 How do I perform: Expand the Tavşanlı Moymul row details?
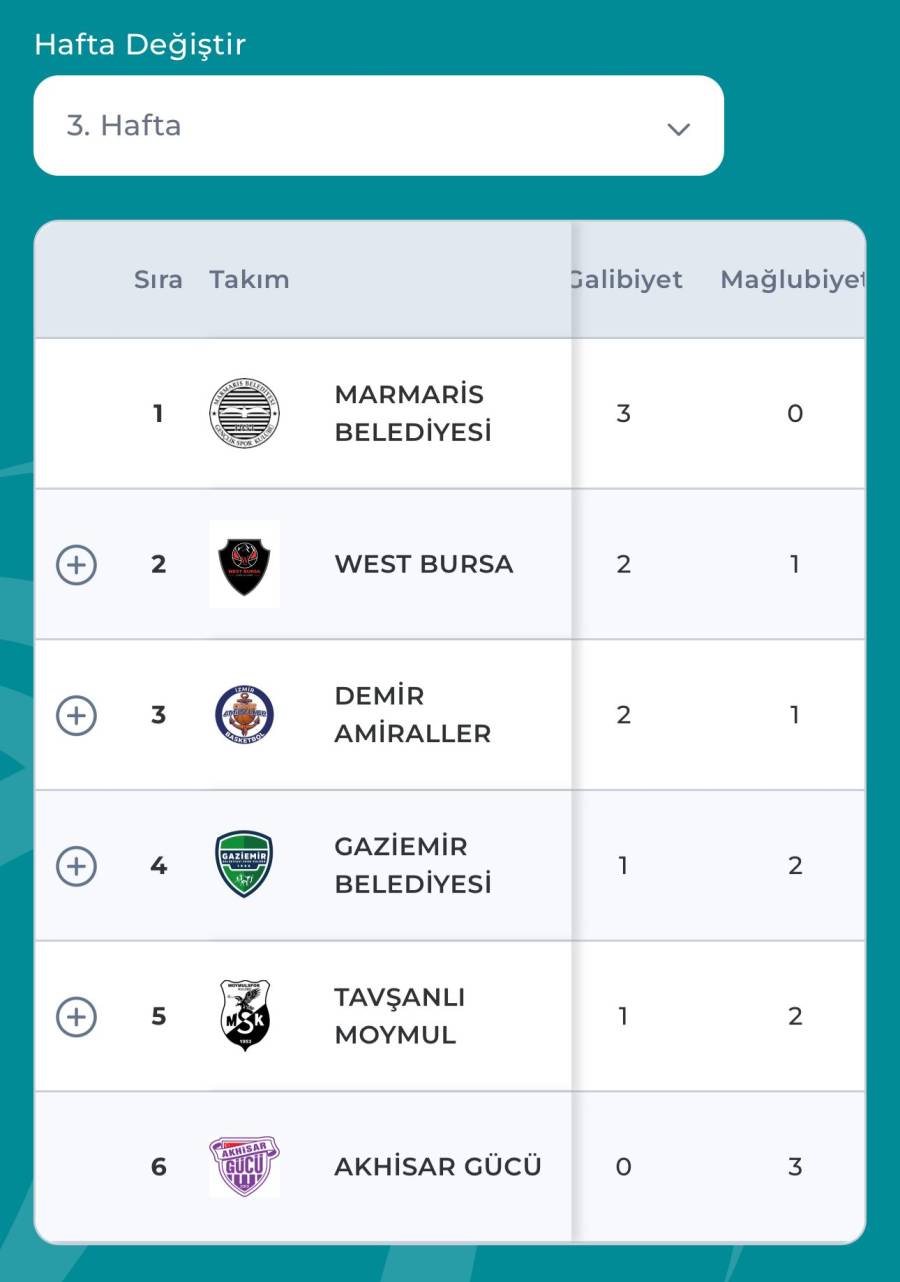click(x=76, y=1017)
